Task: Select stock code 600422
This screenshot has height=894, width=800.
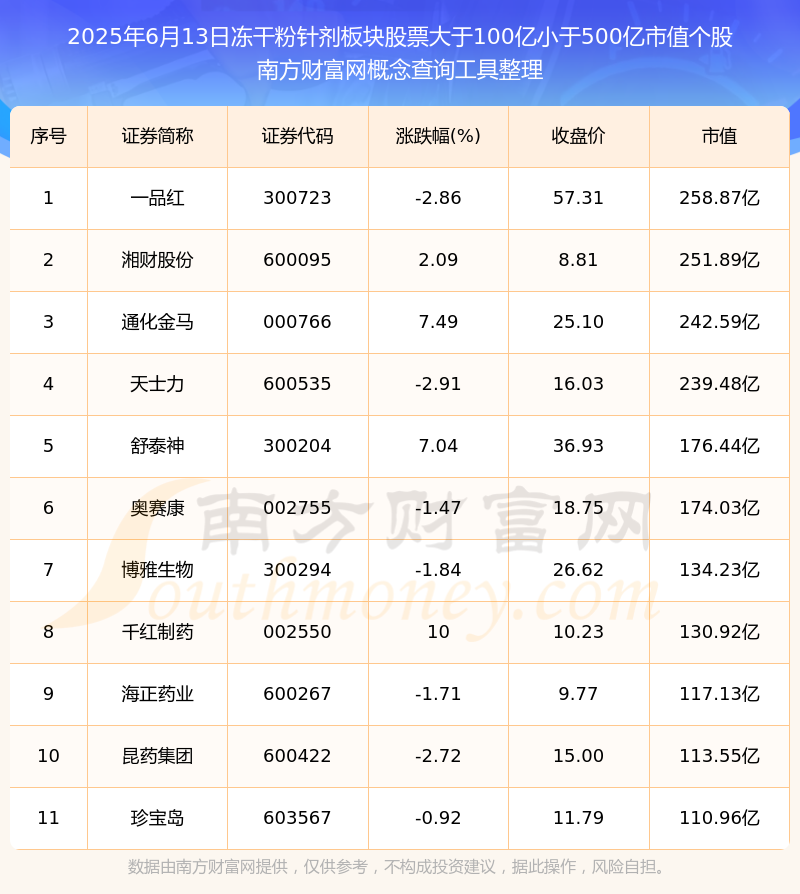Action: pos(297,756)
